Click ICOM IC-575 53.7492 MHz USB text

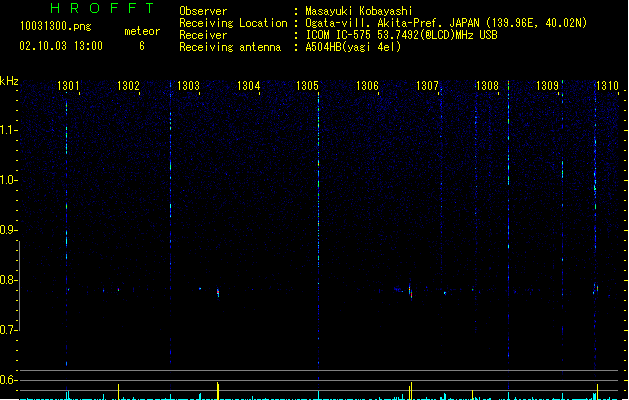[x=402, y=35]
